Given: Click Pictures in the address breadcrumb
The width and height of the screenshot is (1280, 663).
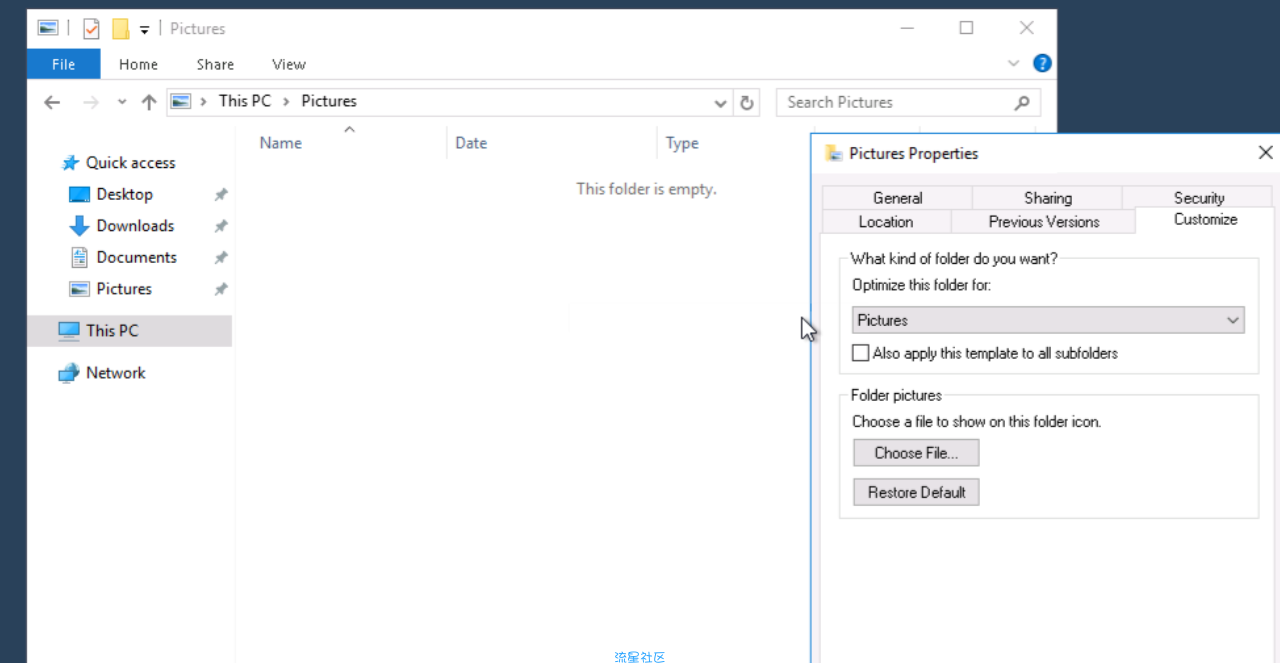Looking at the screenshot, I should (x=329, y=101).
